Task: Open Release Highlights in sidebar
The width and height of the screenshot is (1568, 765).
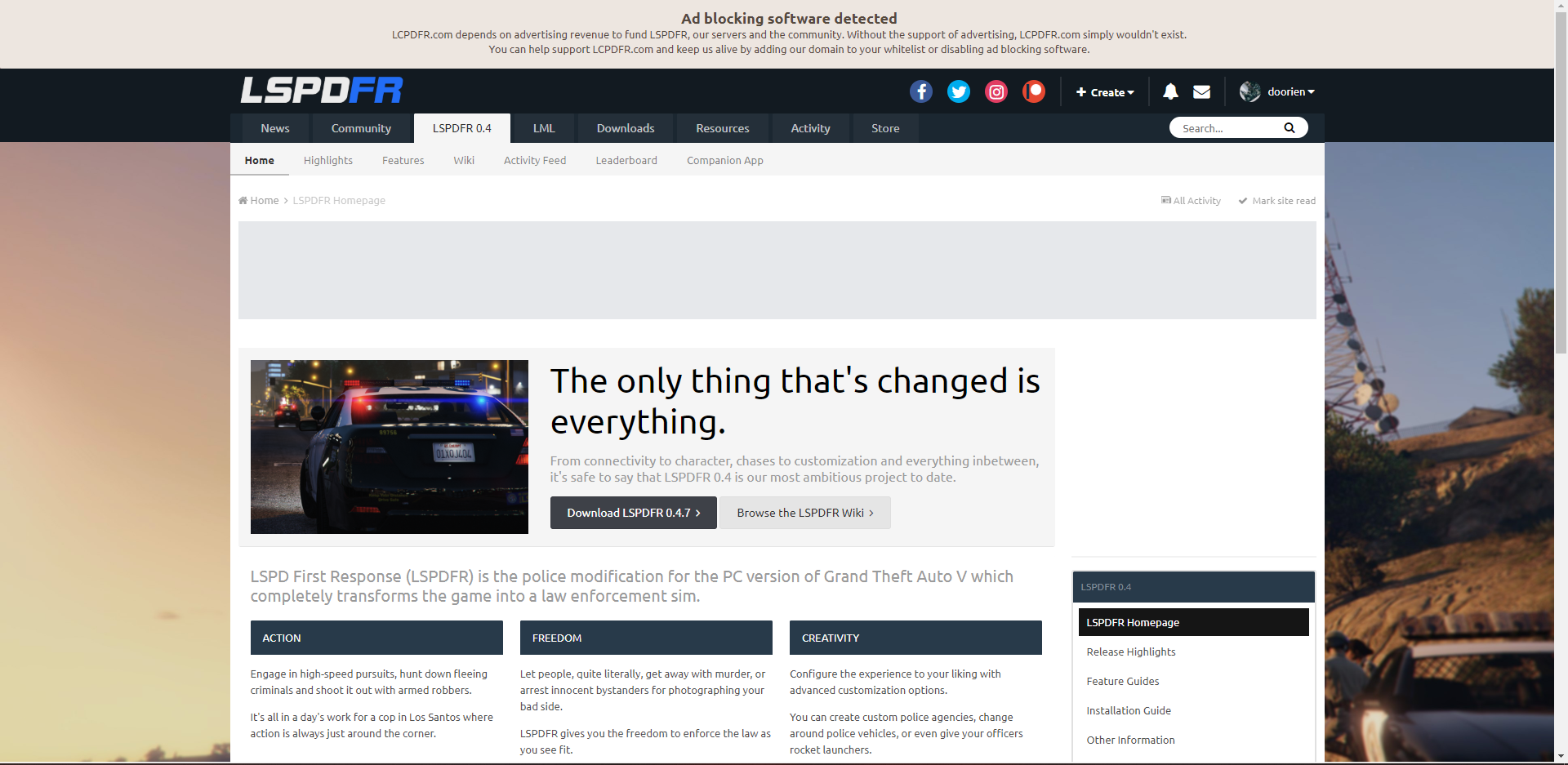Action: click(1131, 652)
